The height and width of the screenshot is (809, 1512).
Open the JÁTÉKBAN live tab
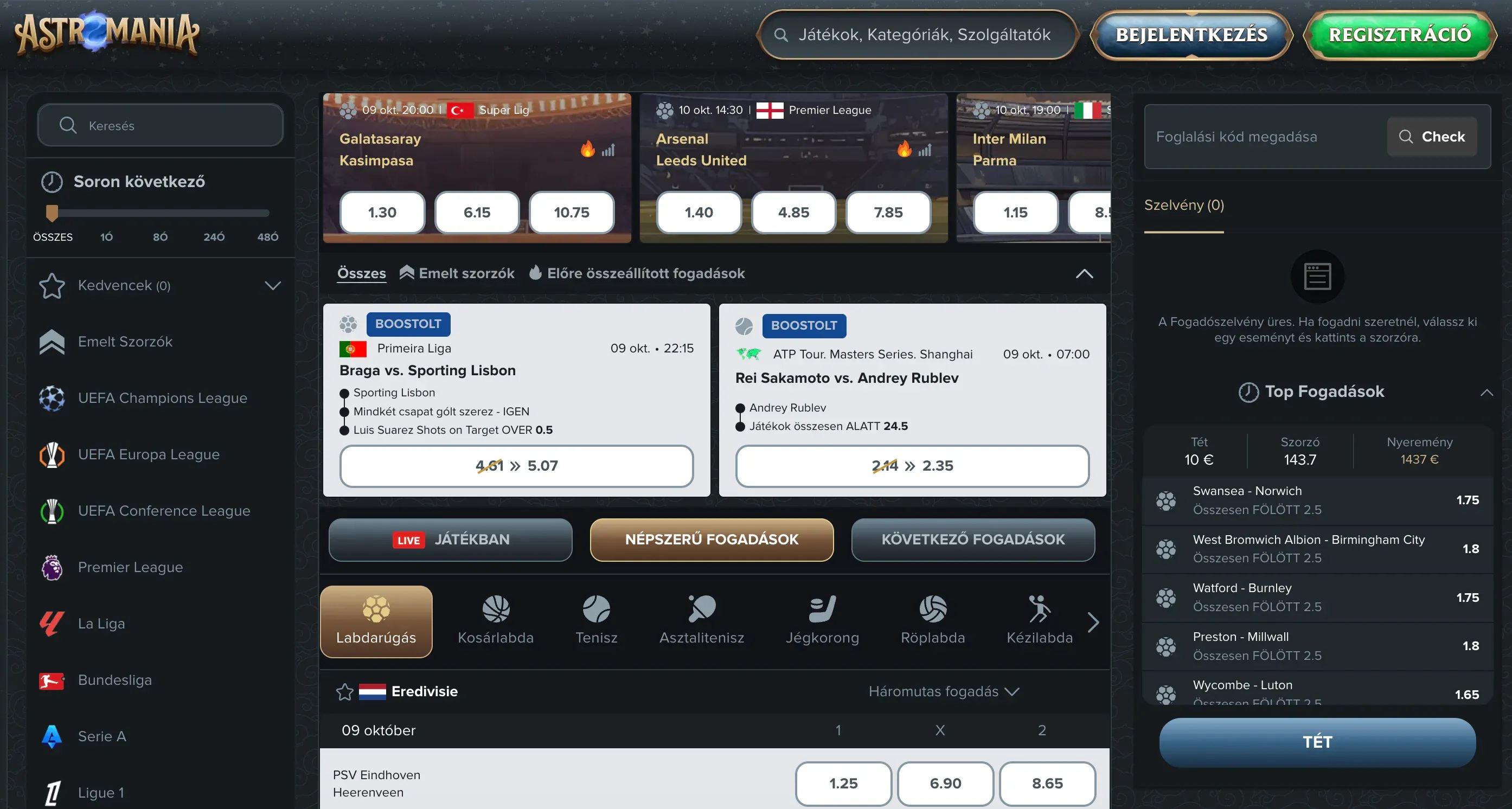[x=450, y=540]
